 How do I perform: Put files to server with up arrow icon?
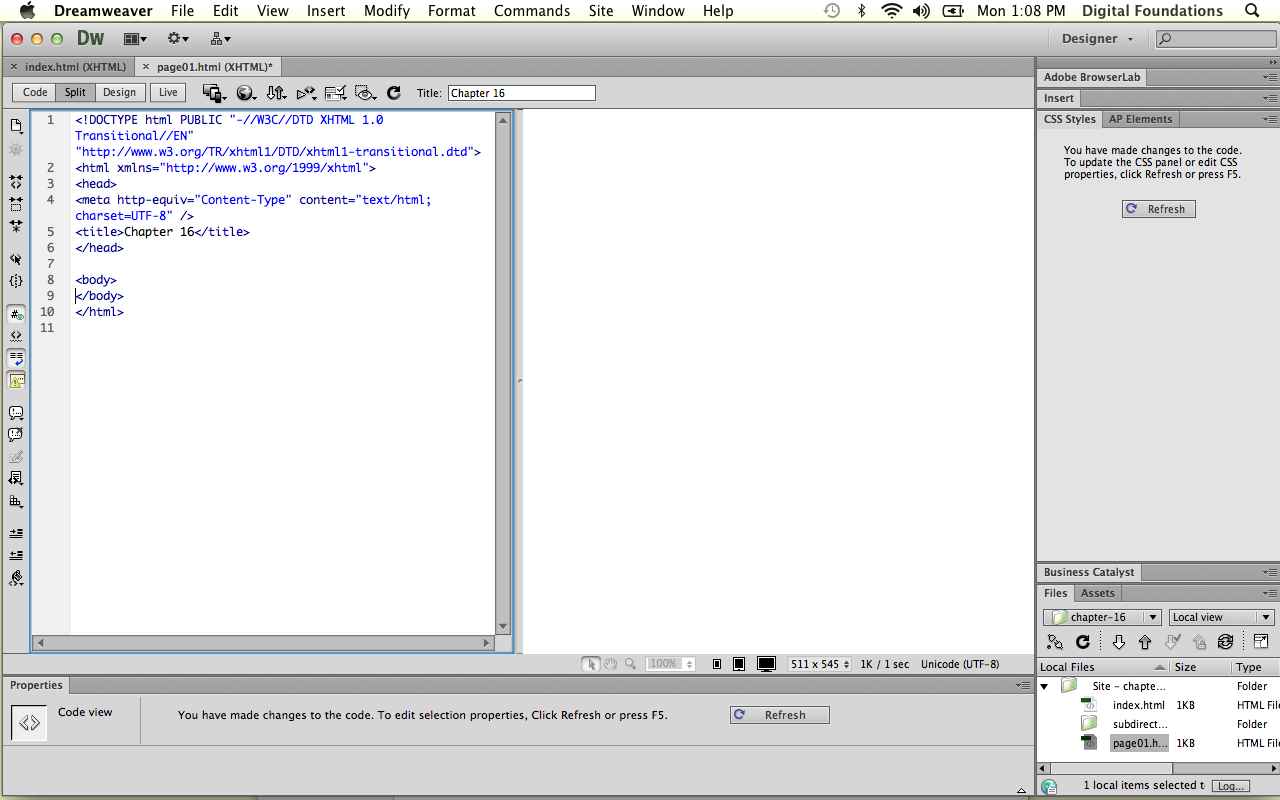(x=1145, y=641)
